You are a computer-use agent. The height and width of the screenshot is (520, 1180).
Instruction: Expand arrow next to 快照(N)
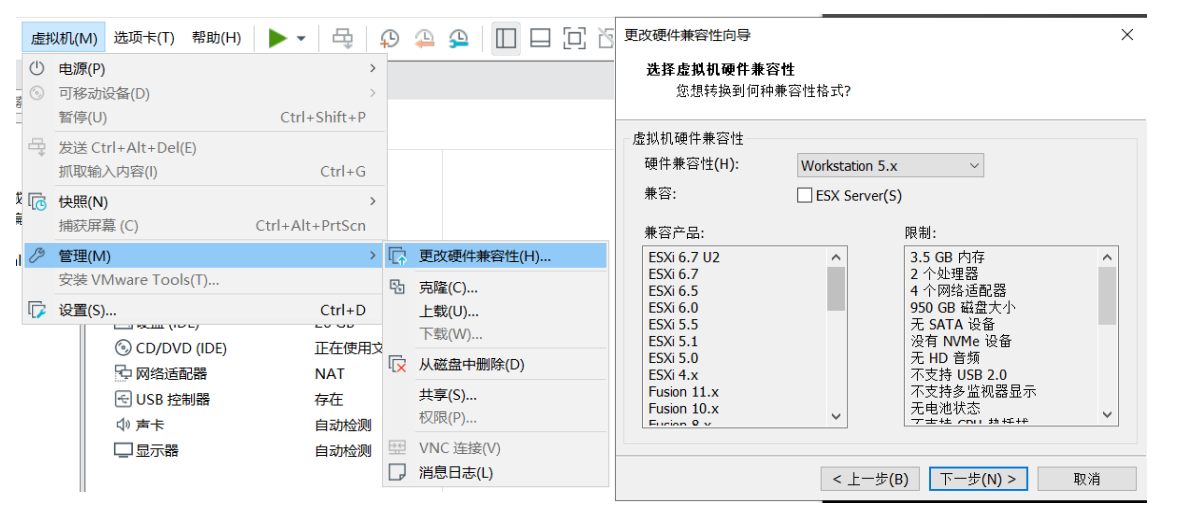[373, 201]
